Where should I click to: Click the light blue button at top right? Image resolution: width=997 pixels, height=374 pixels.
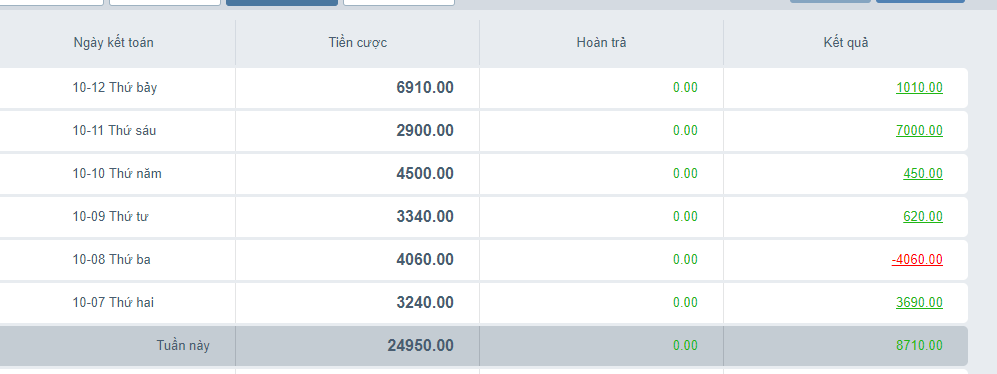[830, 1]
